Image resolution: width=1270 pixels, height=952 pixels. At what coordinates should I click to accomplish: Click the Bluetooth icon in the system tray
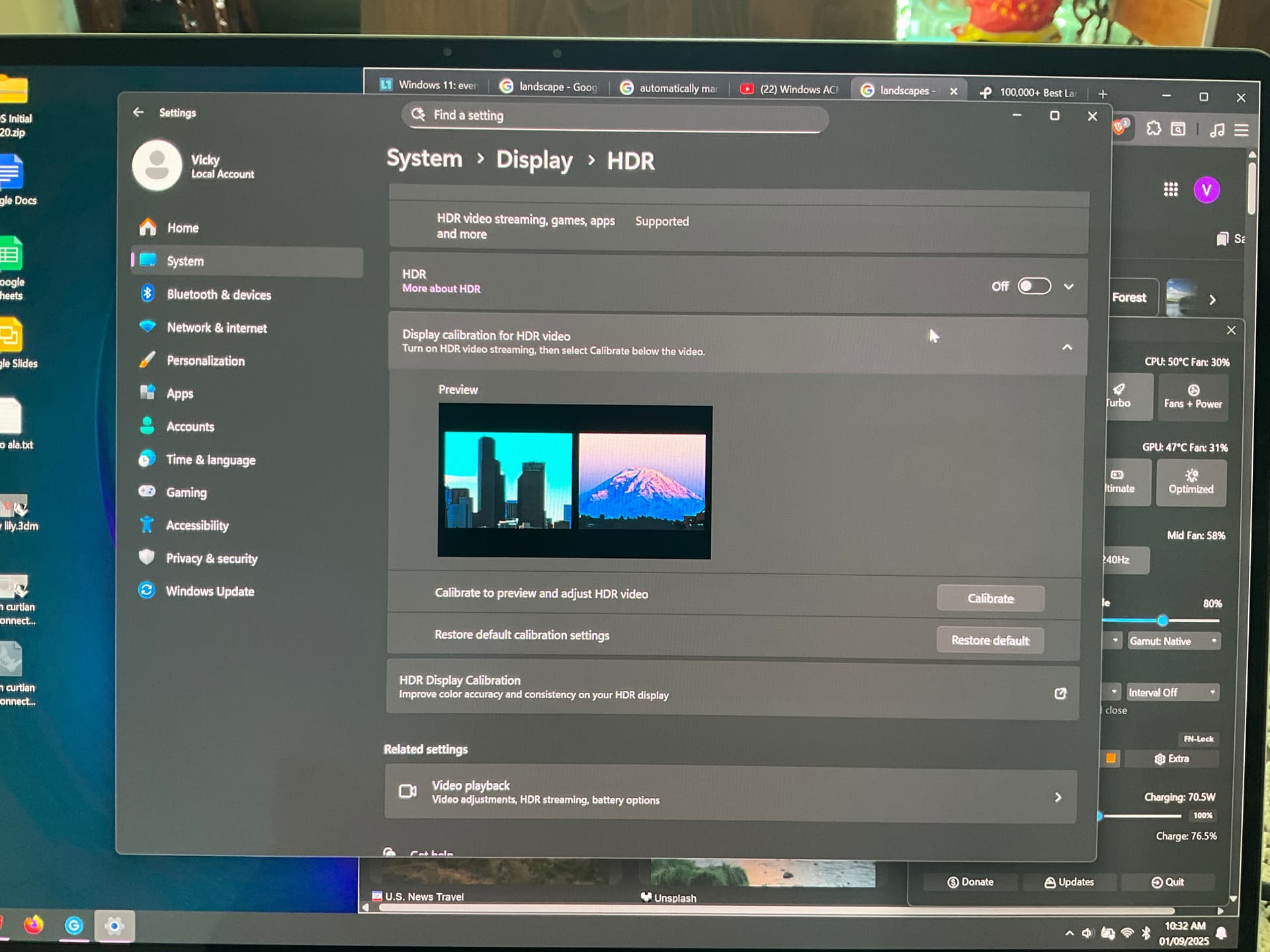click(1146, 933)
